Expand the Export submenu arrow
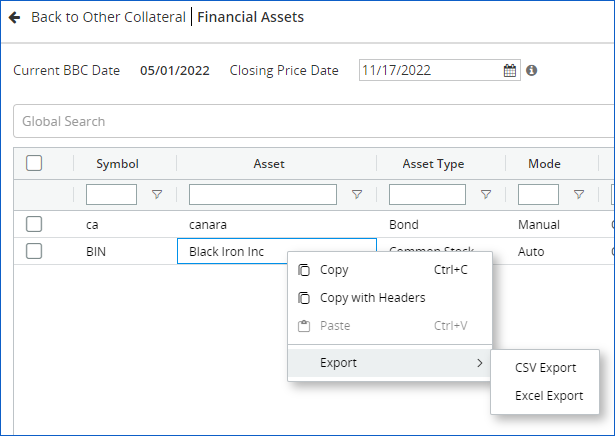 [479, 363]
